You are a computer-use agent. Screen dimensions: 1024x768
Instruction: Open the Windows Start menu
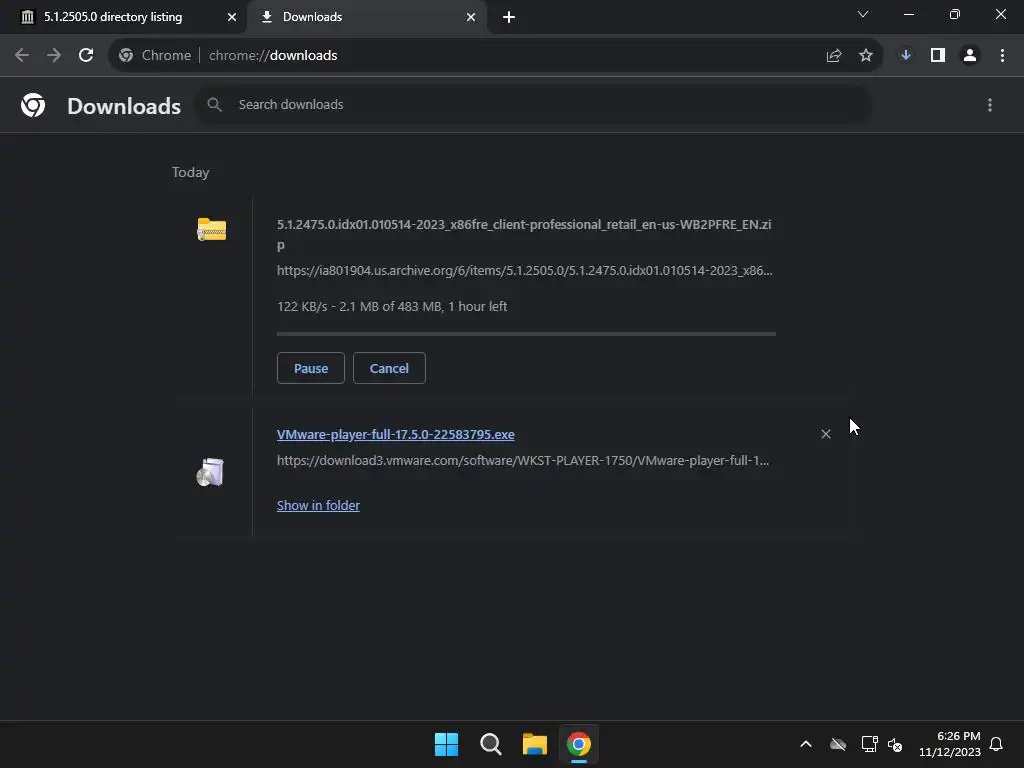coord(447,744)
